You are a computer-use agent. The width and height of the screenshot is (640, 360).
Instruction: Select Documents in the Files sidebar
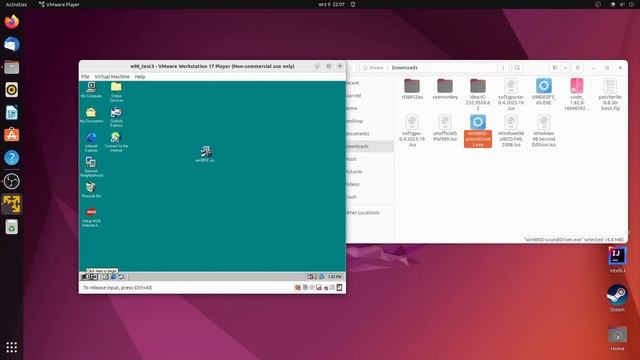[x=369, y=133]
